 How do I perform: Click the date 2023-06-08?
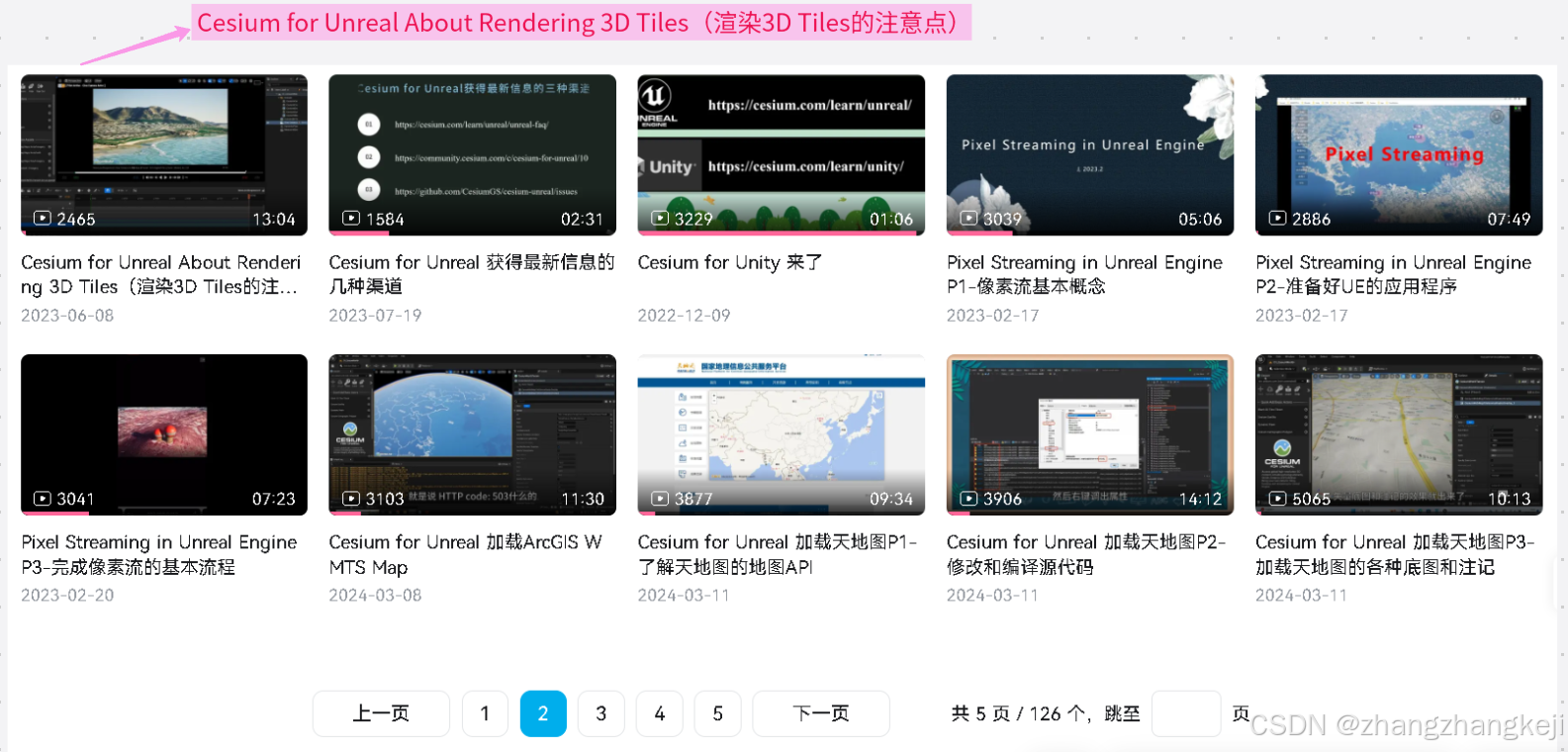click(x=67, y=316)
